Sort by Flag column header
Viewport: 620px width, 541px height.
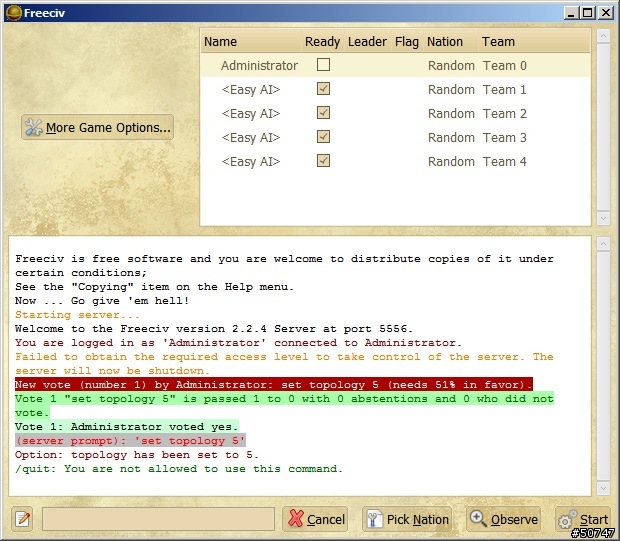407,42
